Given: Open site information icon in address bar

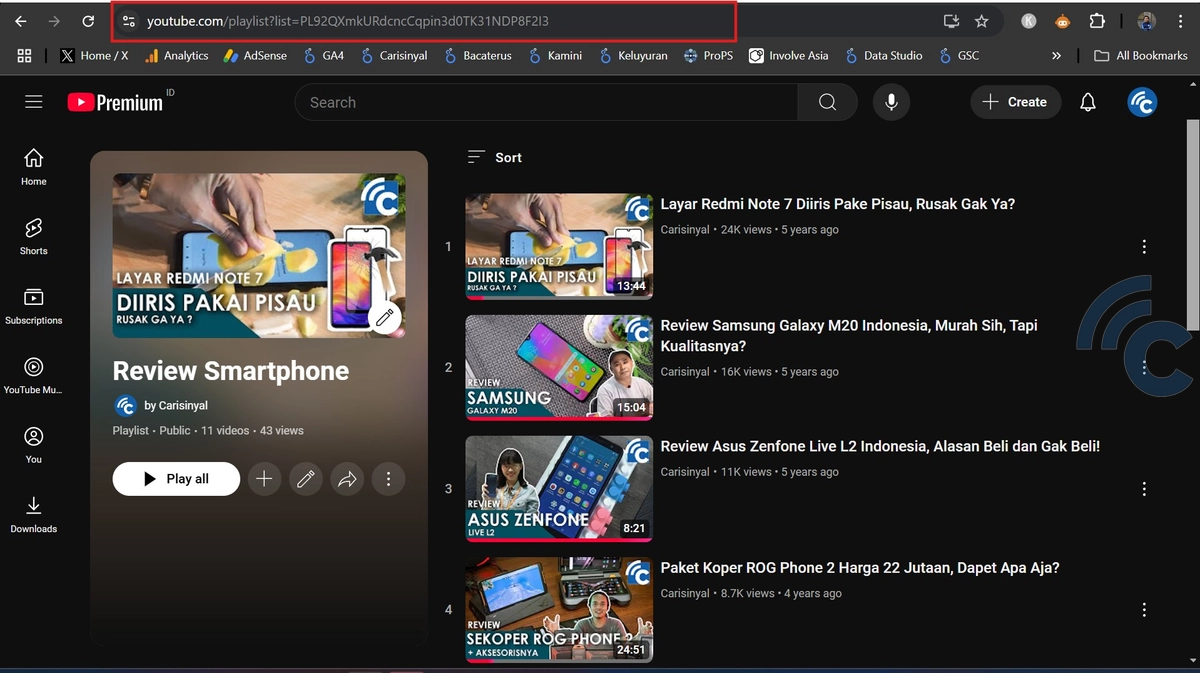Looking at the screenshot, I should coord(127,21).
